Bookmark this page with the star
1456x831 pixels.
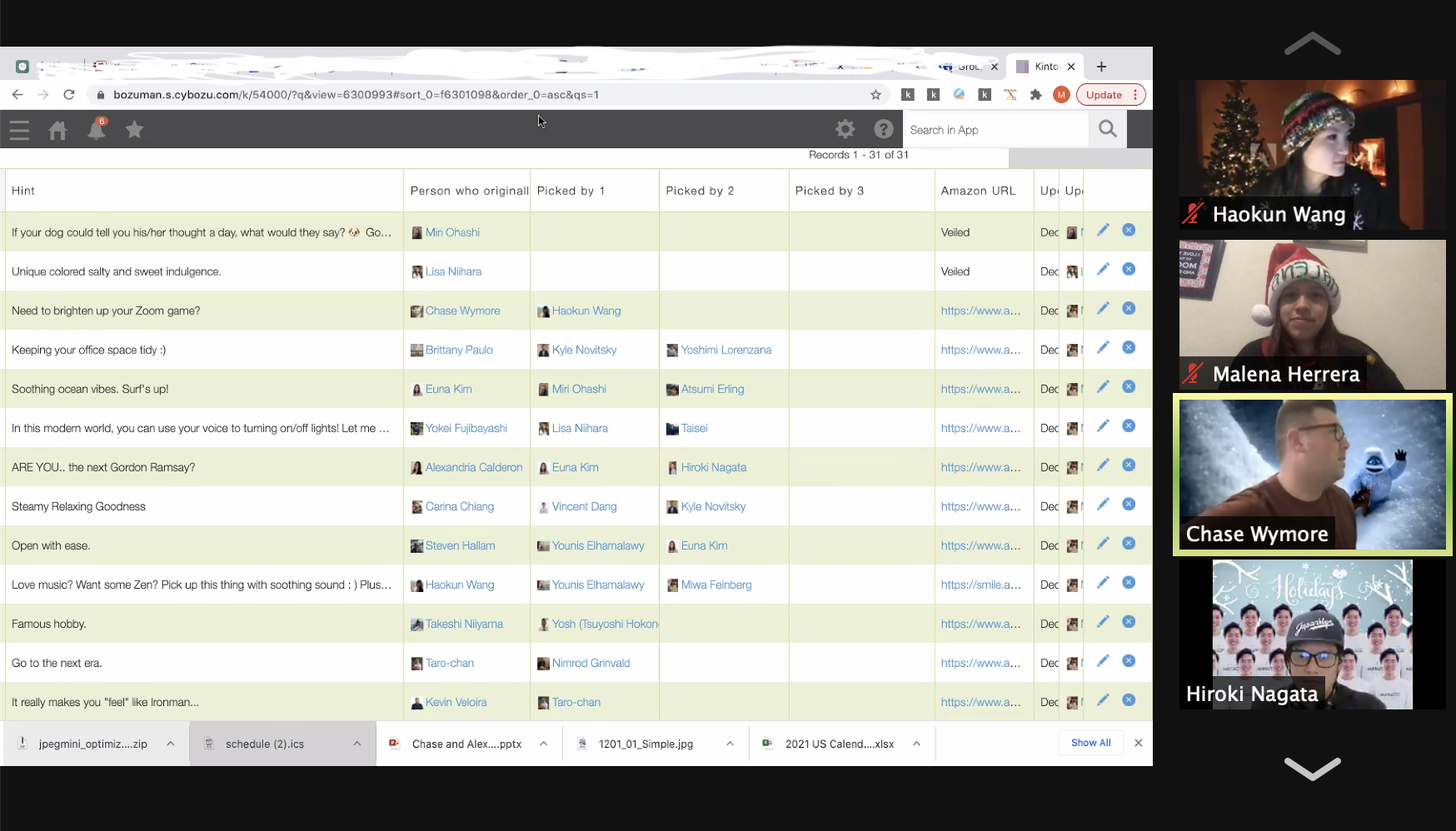pyautogui.click(x=875, y=95)
